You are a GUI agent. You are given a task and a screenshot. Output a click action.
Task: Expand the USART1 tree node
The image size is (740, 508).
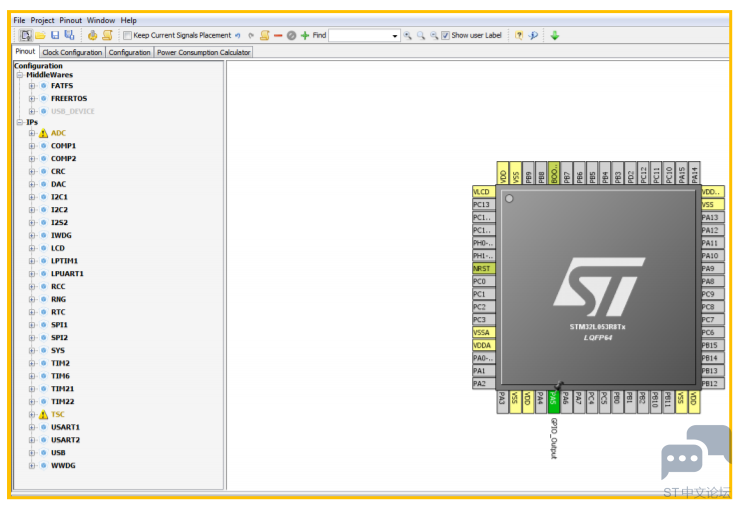[32, 427]
